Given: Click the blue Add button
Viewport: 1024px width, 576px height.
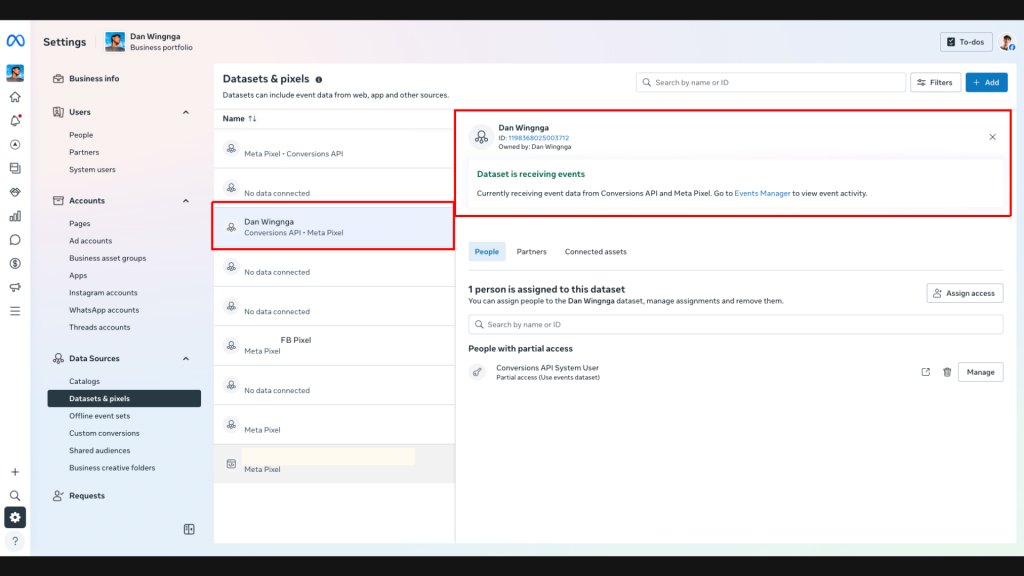Looking at the screenshot, I should click(x=986, y=82).
